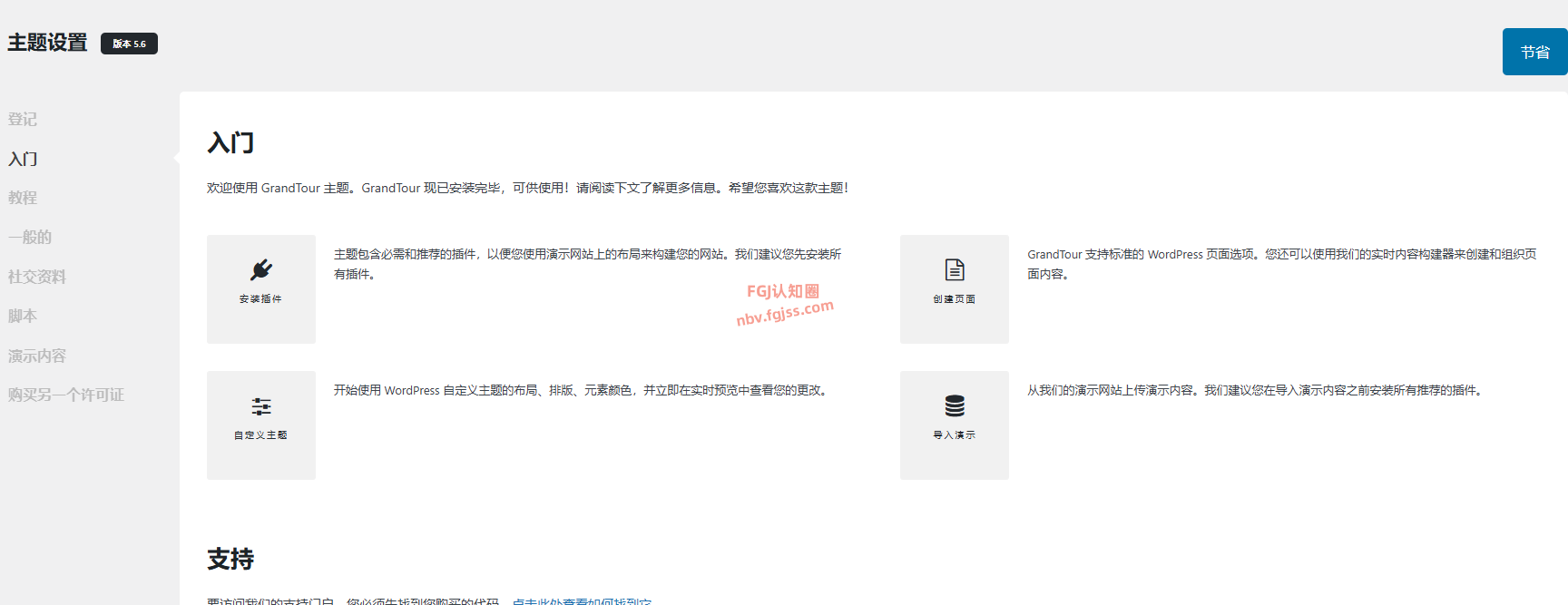Click the 支持 section heading

pyautogui.click(x=230, y=559)
